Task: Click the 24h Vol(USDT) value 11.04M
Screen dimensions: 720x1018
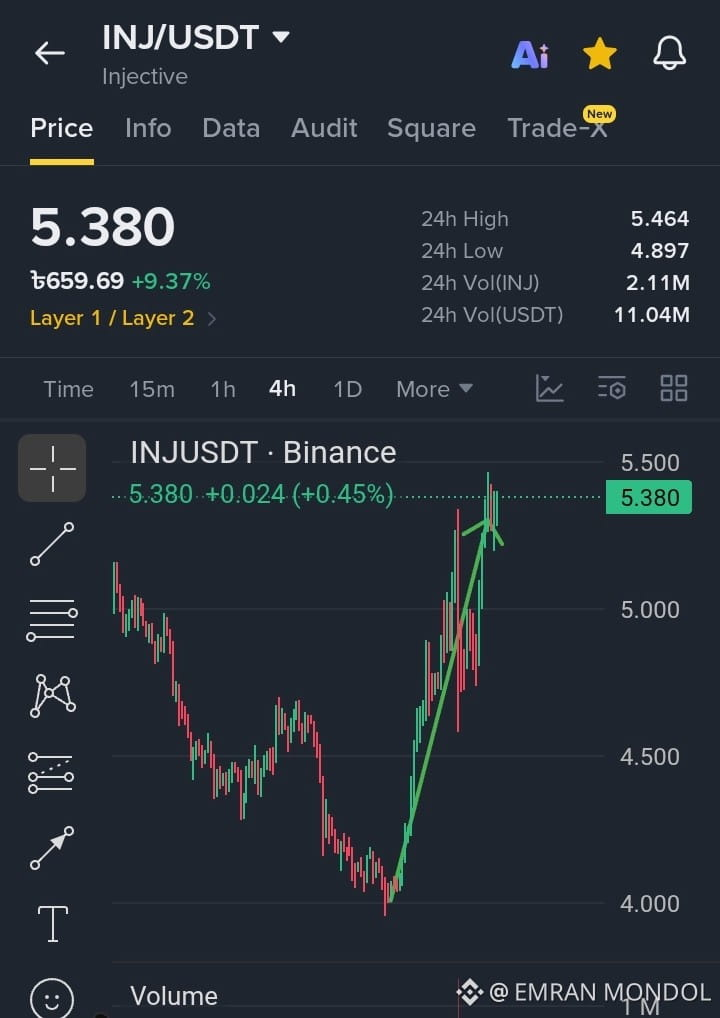Action: (652, 315)
